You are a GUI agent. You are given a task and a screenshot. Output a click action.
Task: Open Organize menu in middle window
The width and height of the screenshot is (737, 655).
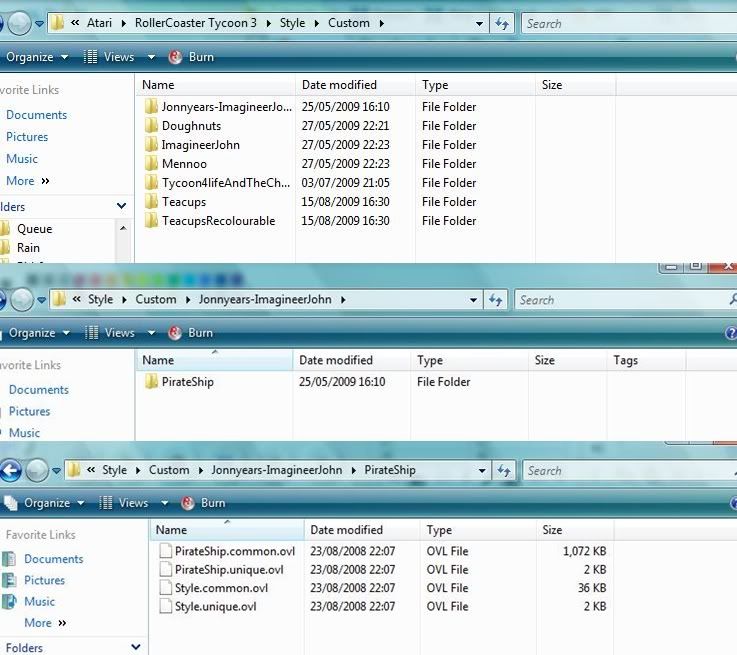[39, 333]
